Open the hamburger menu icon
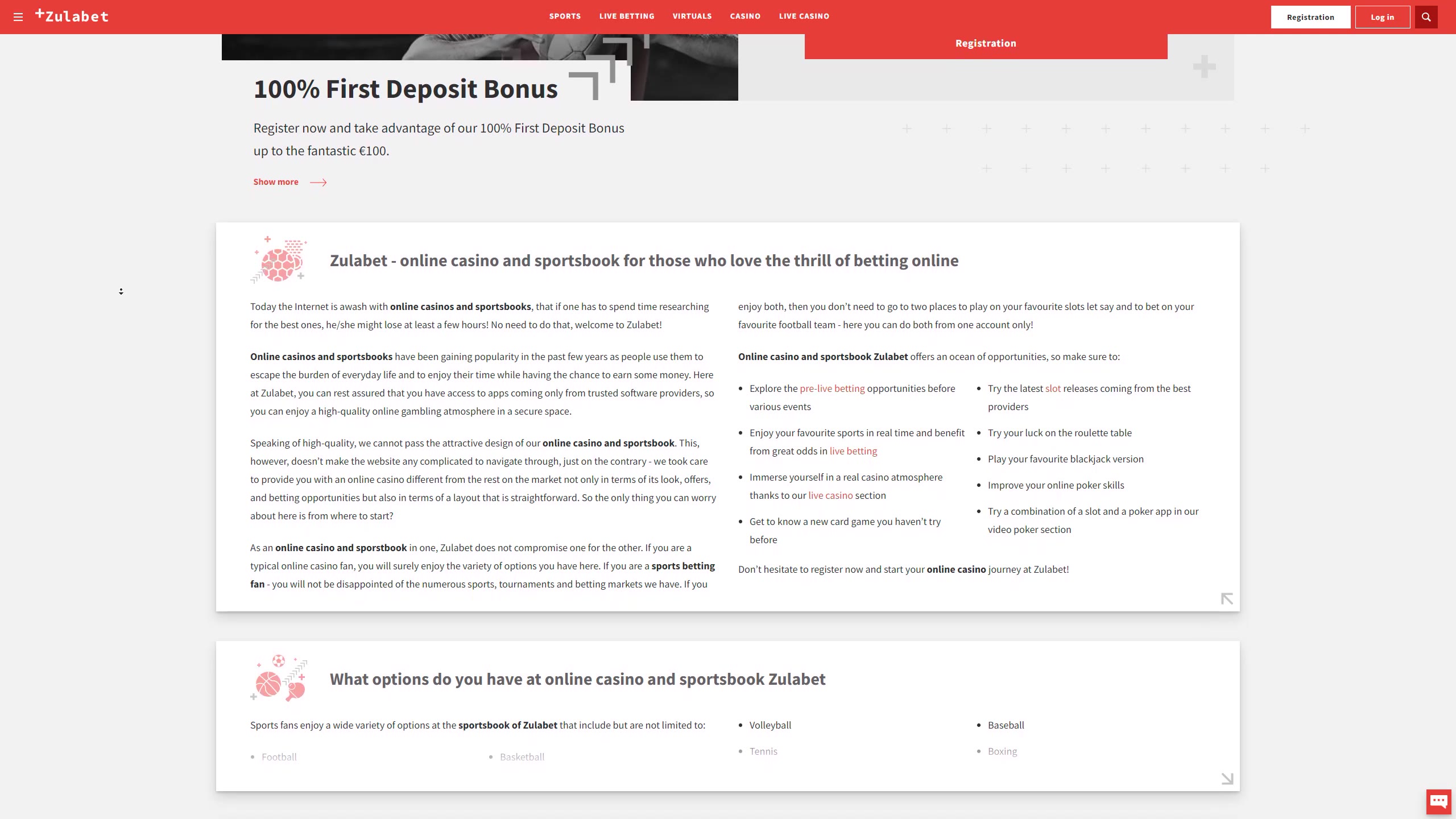 [18, 17]
